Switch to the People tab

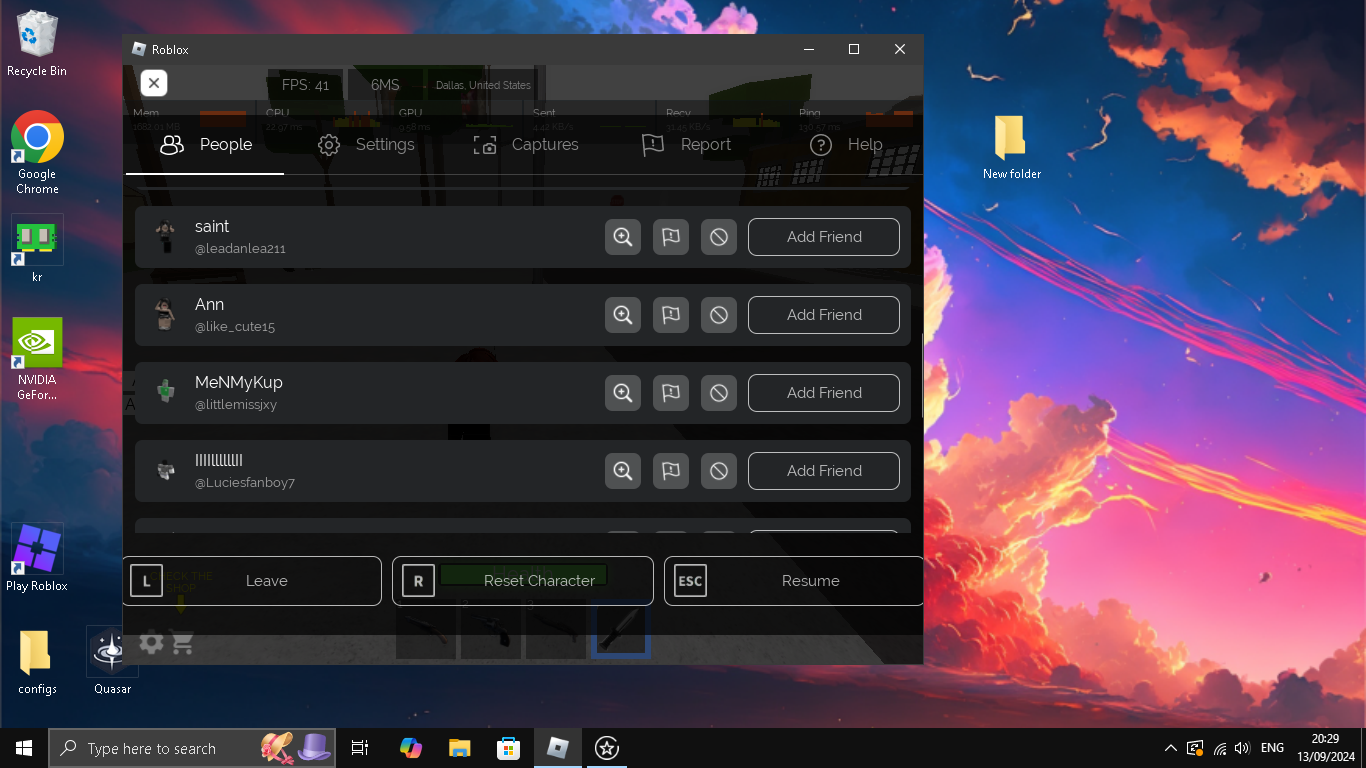[206, 145]
